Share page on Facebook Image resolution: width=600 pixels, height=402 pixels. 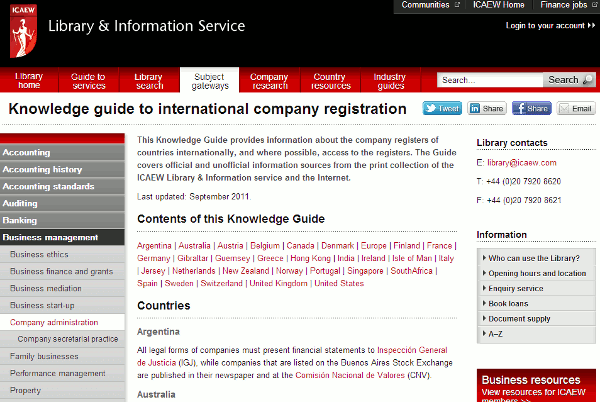coord(532,109)
